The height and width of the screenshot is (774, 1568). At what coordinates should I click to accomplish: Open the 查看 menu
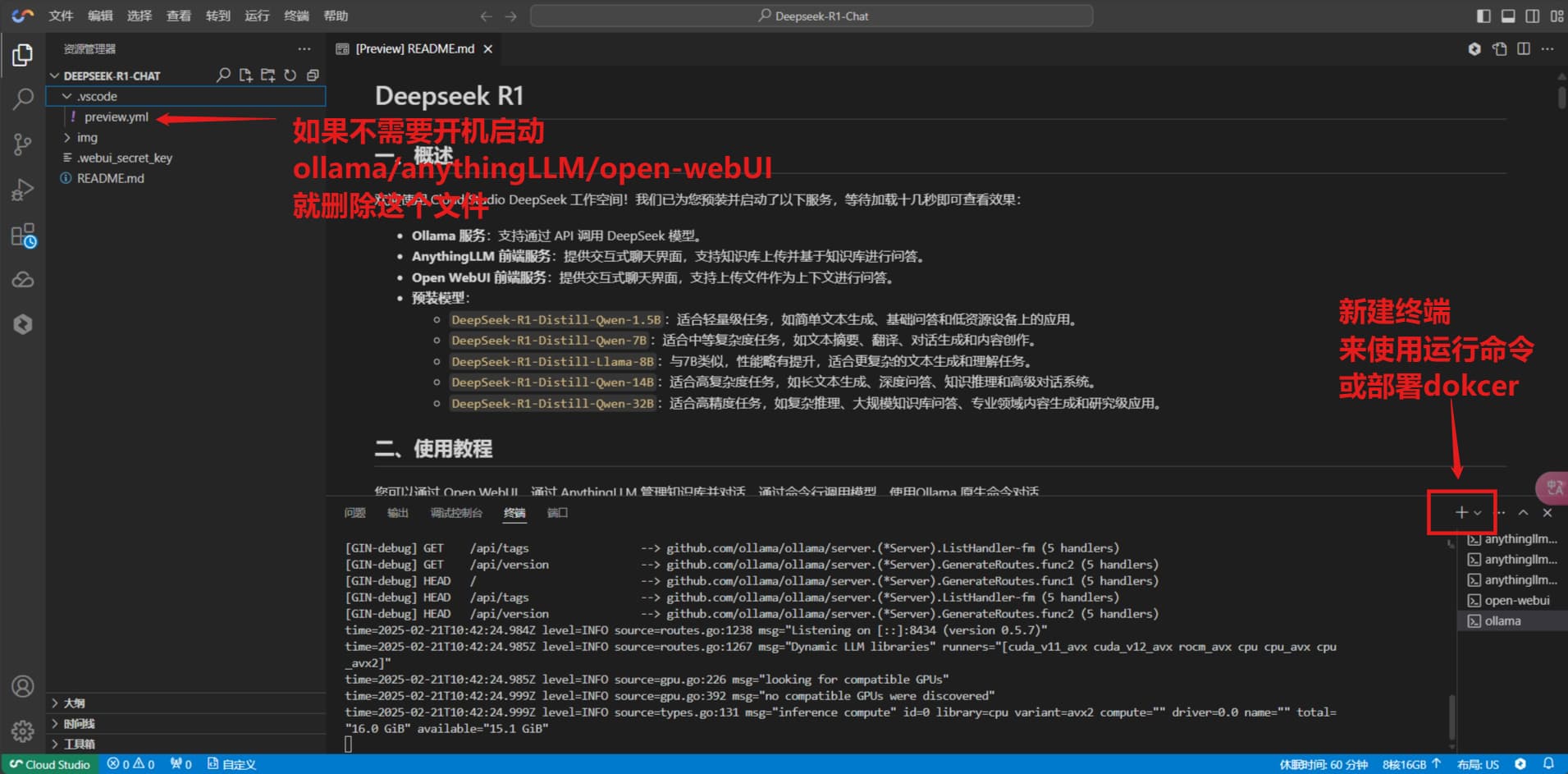(179, 16)
